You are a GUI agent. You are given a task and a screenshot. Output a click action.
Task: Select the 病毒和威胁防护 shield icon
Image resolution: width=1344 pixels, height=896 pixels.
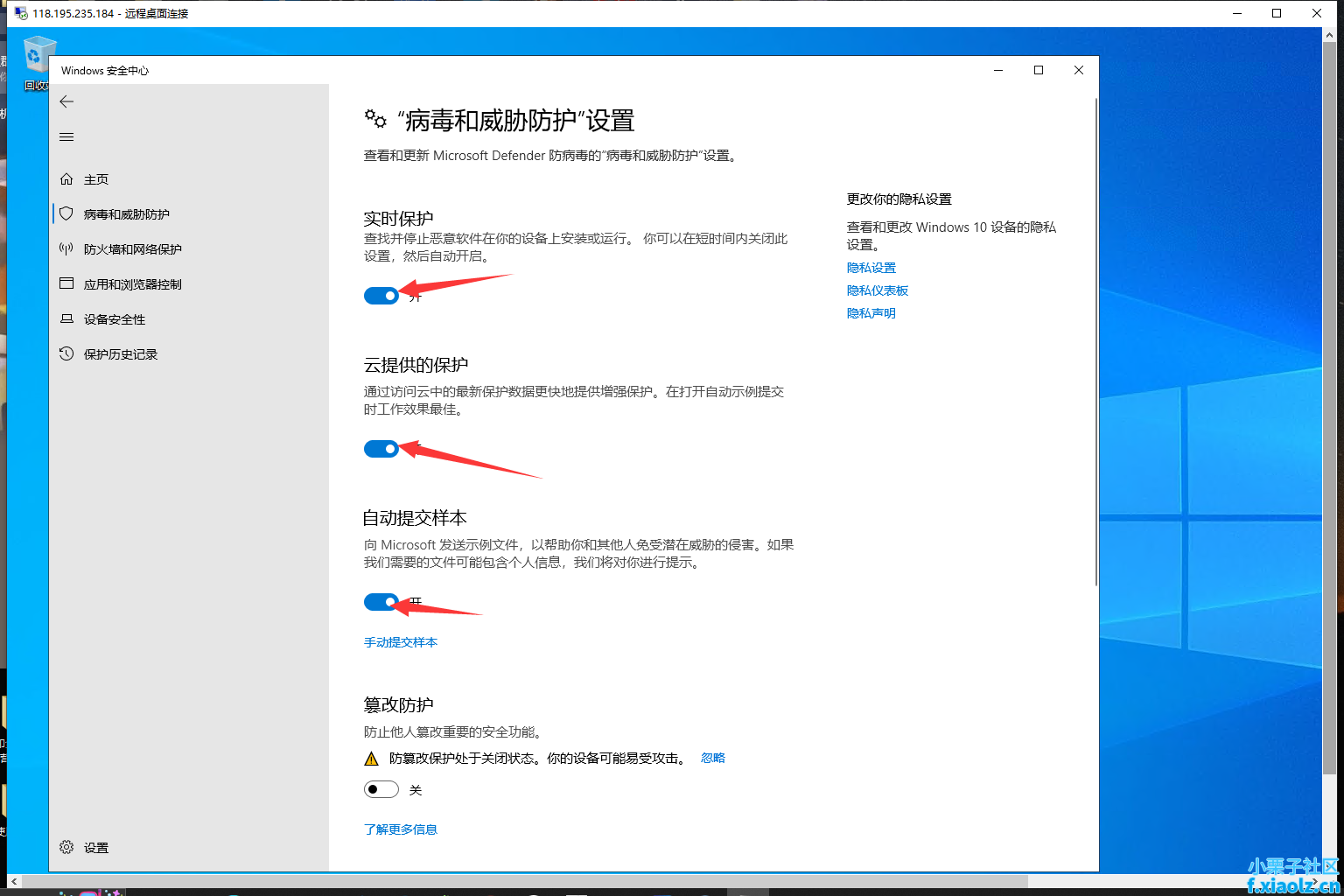66,214
